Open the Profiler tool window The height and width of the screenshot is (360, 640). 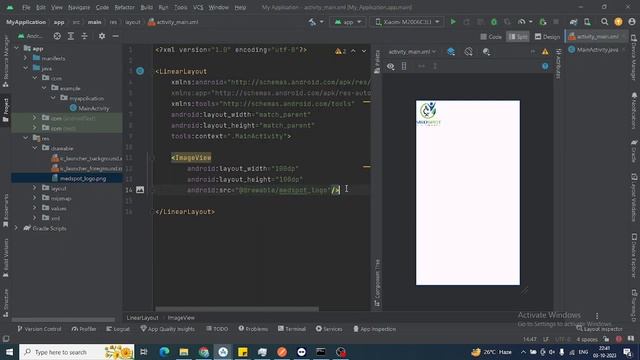[x=84, y=329]
